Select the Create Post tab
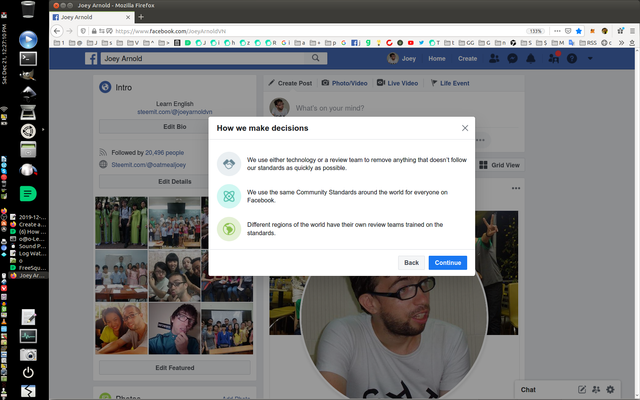The image size is (640, 400). (290, 83)
